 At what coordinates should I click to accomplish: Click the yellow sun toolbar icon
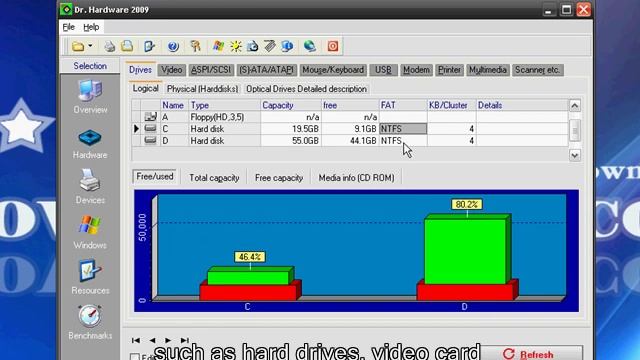[236, 46]
